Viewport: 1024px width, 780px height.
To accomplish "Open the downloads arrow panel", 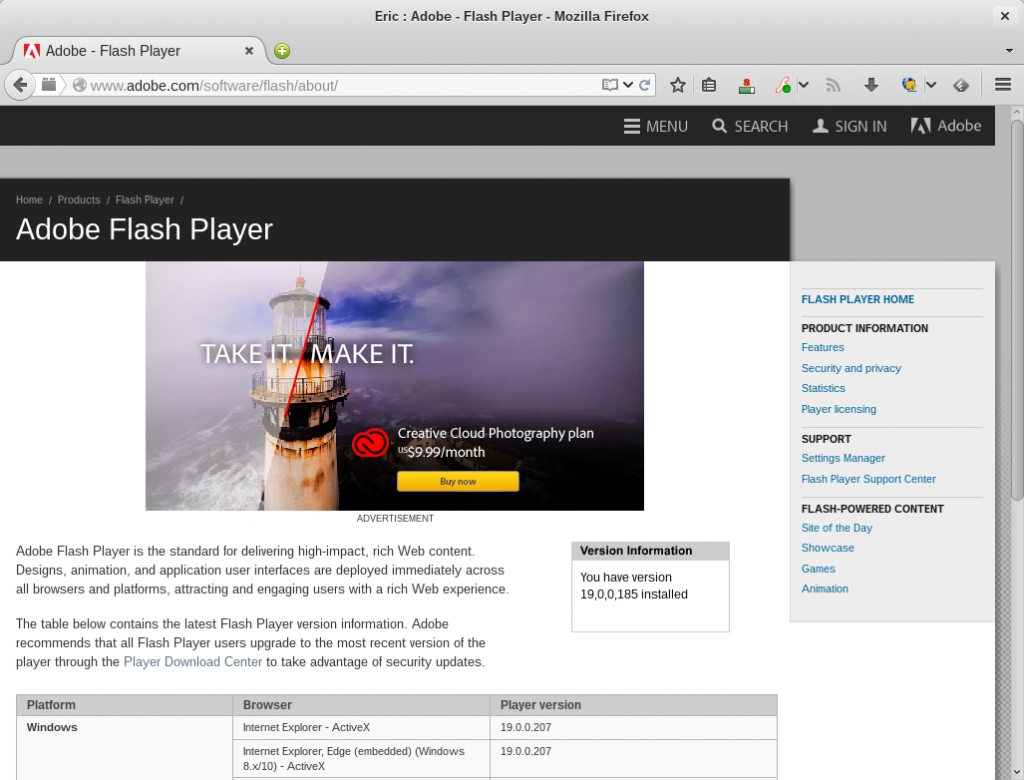I will [871, 85].
